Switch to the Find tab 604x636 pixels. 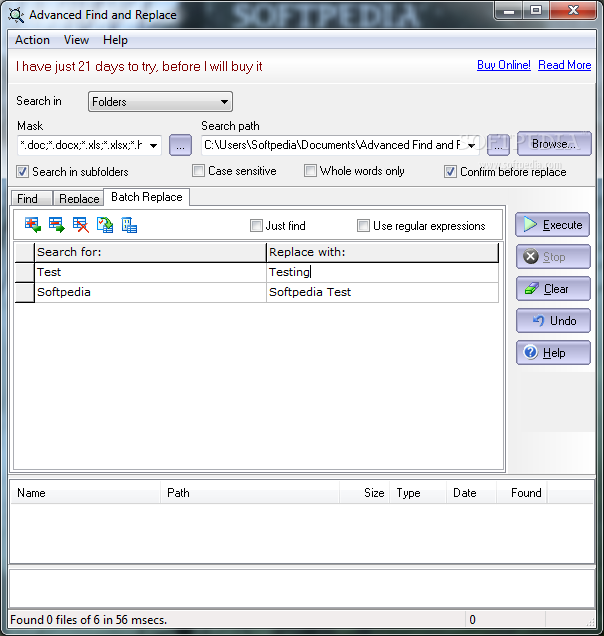[31, 198]
